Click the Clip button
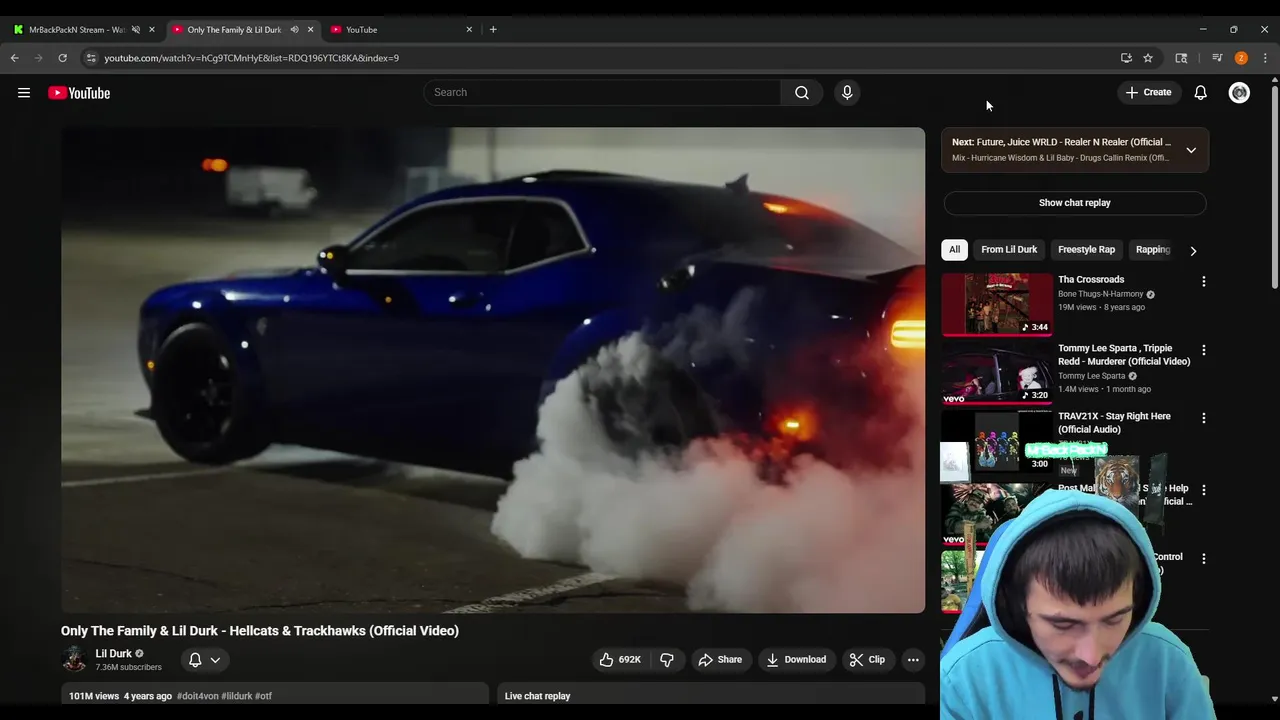The image size is (1280, 720). [868, 660]
